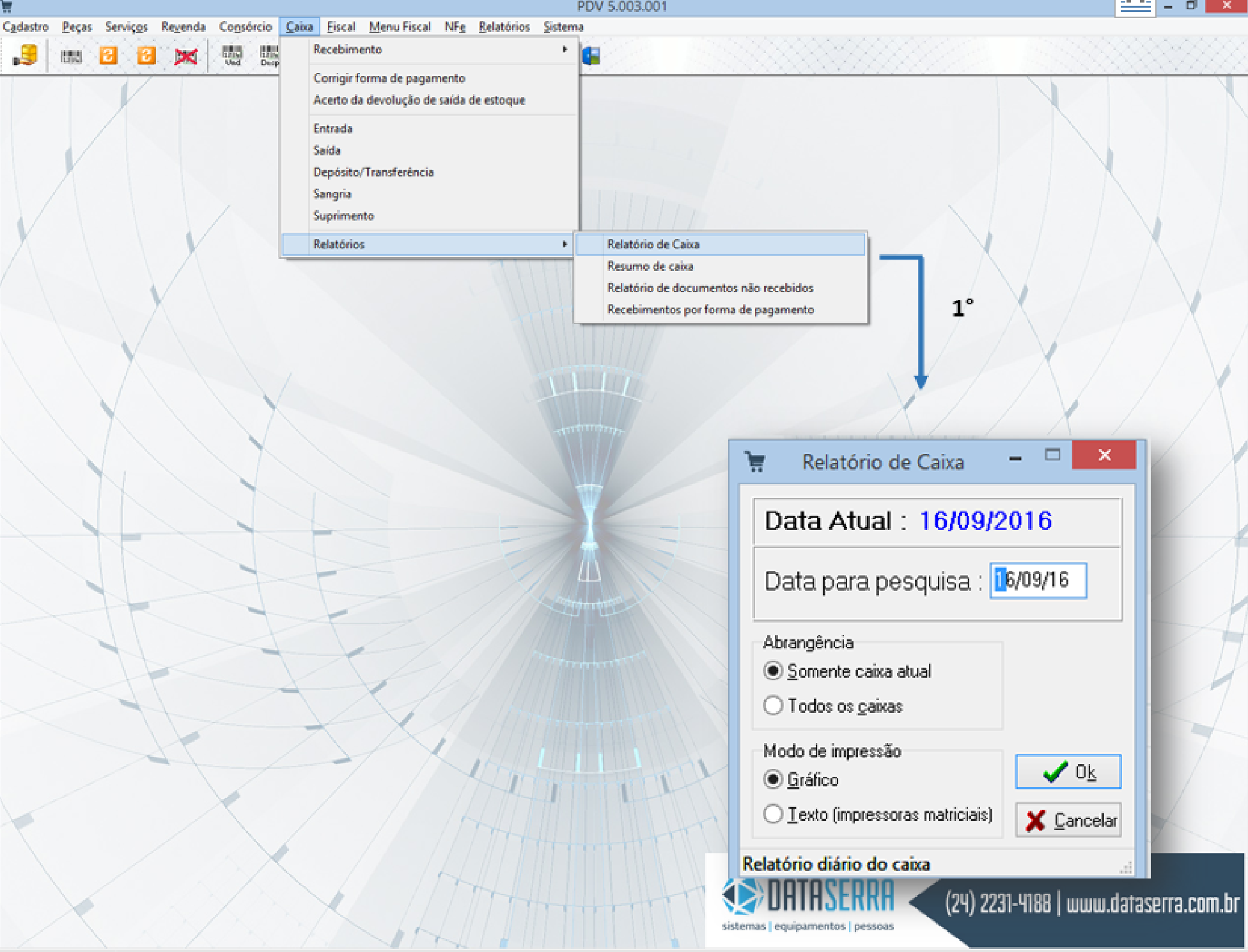The image size is (1248, 952).
Task: Click 'Sangria' in the Caixa menu
Action: point(332,194)
